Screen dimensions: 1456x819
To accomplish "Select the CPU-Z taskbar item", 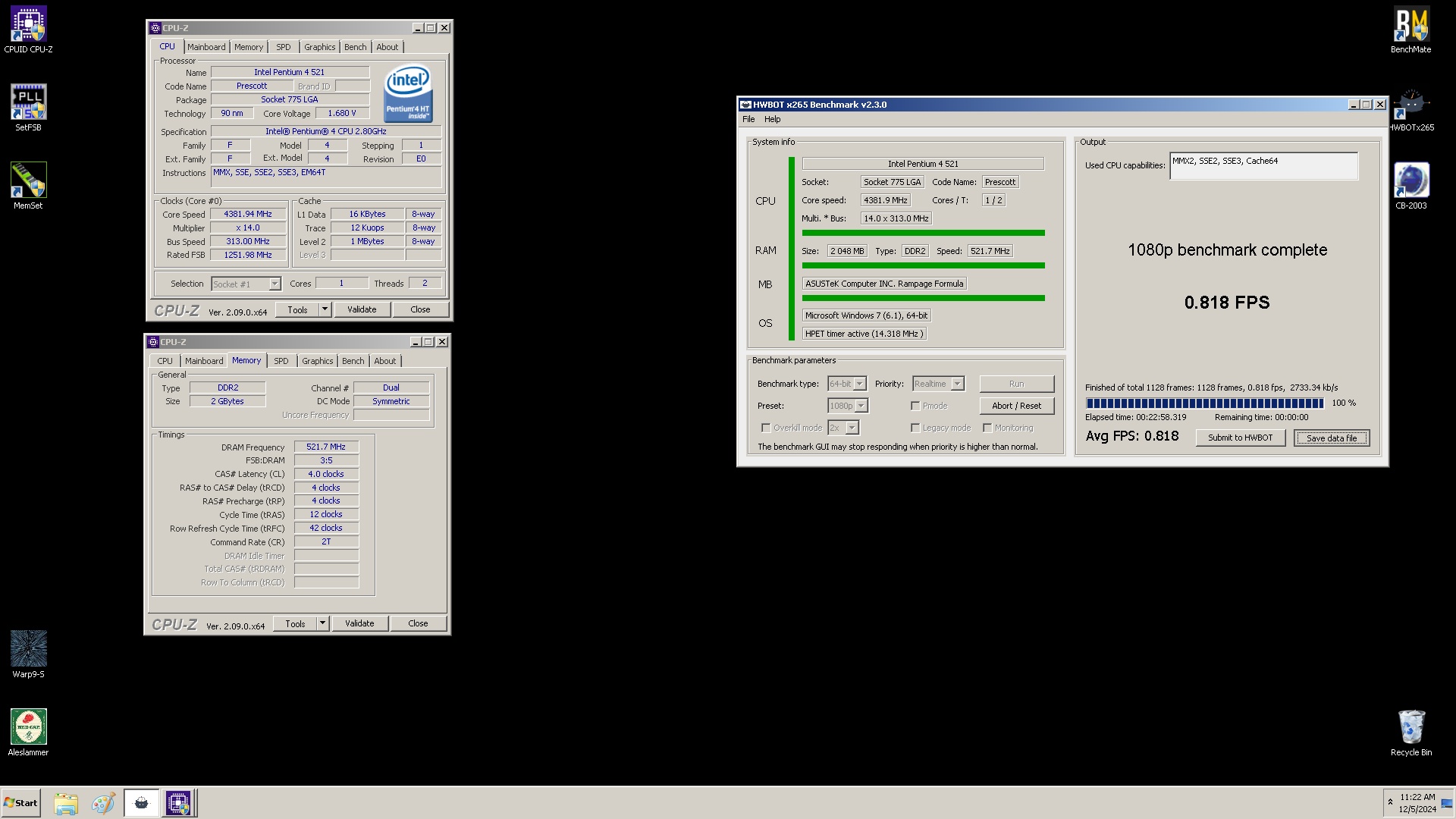I will pos(178,803).
